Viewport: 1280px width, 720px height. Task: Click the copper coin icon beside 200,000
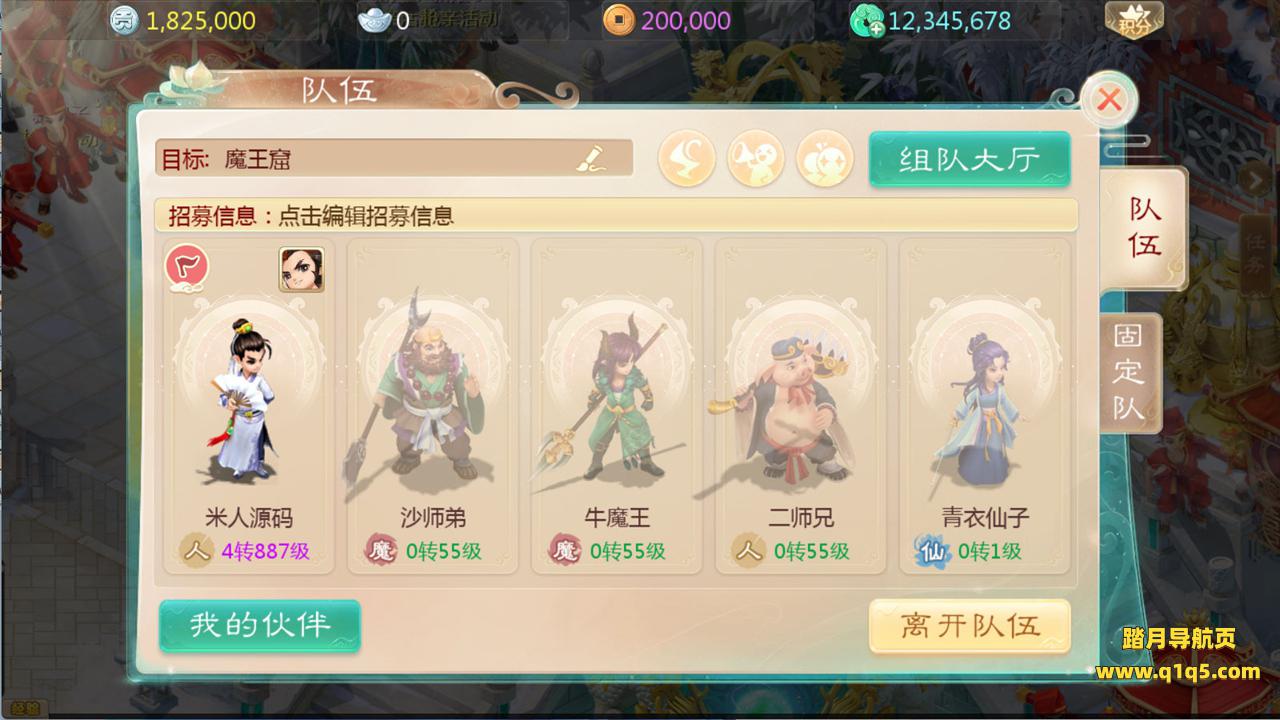coord(618,20)
